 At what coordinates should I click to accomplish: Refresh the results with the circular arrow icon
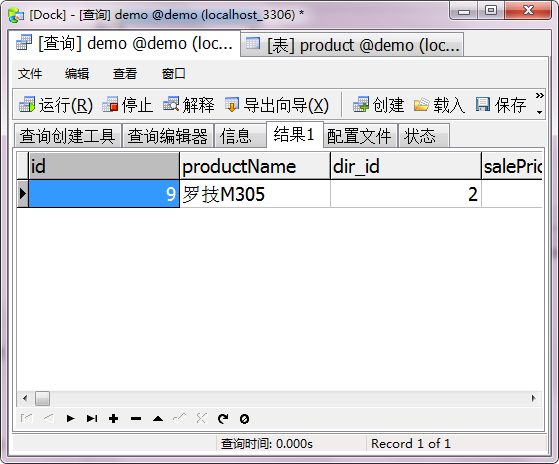click(x=223, y=418)
